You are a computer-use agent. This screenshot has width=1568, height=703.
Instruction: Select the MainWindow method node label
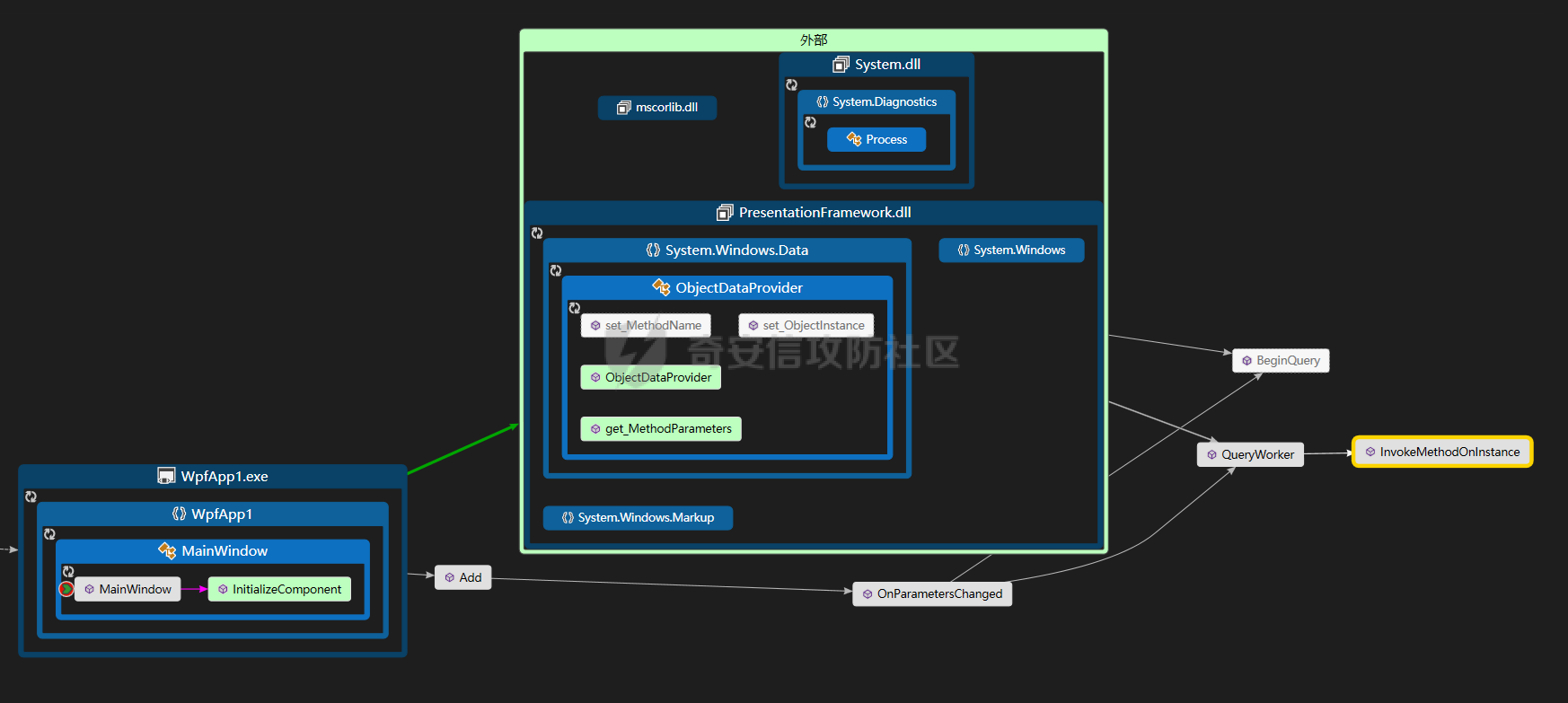pyautogui.click(x=135, y=590)
